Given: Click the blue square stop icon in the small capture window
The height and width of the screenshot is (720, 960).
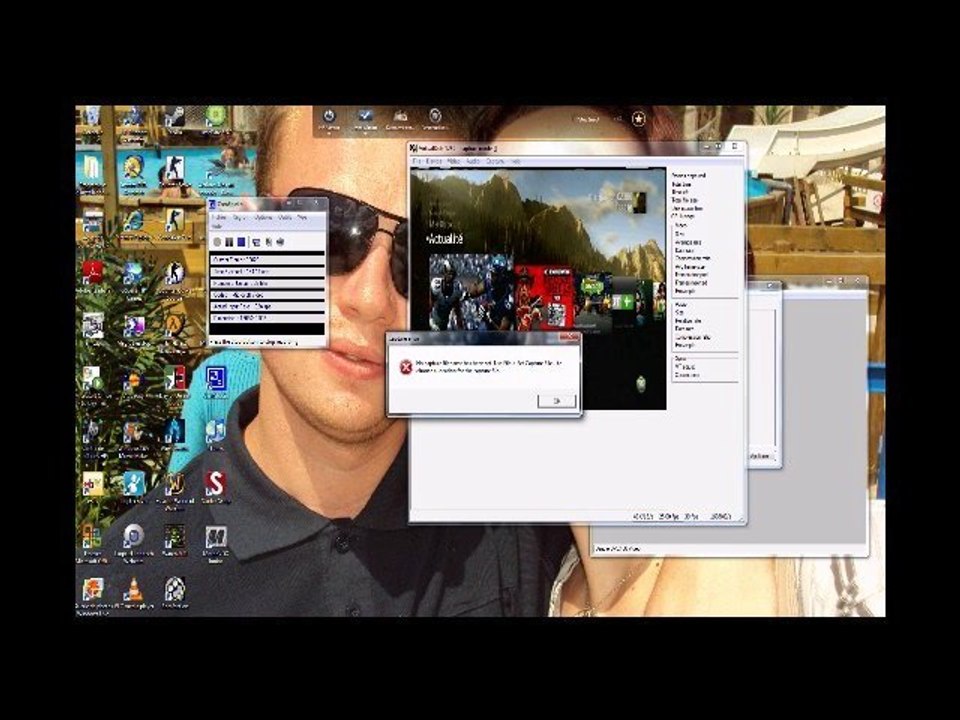Looking at the screenshot, I should click(241, 242).
